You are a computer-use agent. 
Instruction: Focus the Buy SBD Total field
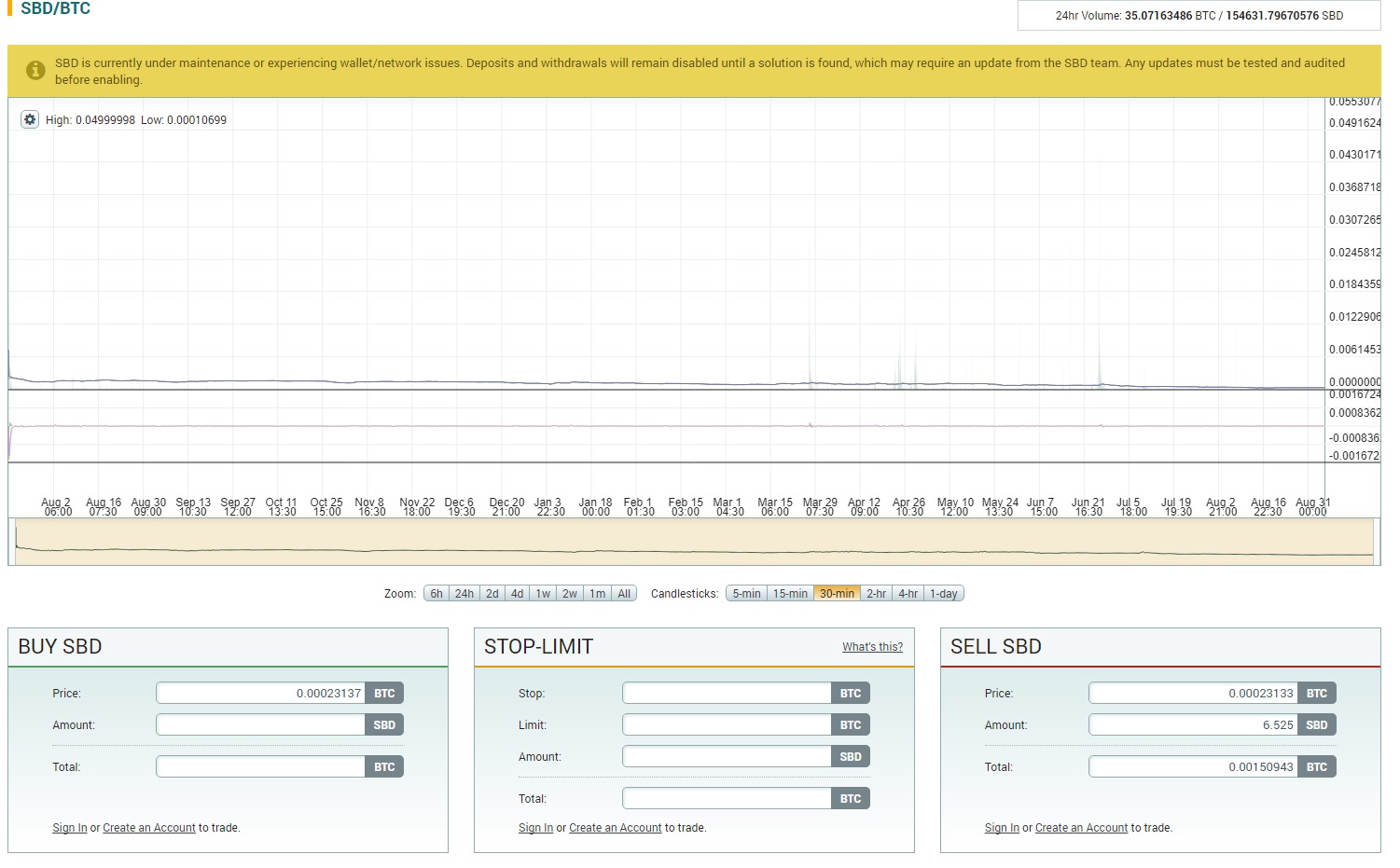point(260,767)
